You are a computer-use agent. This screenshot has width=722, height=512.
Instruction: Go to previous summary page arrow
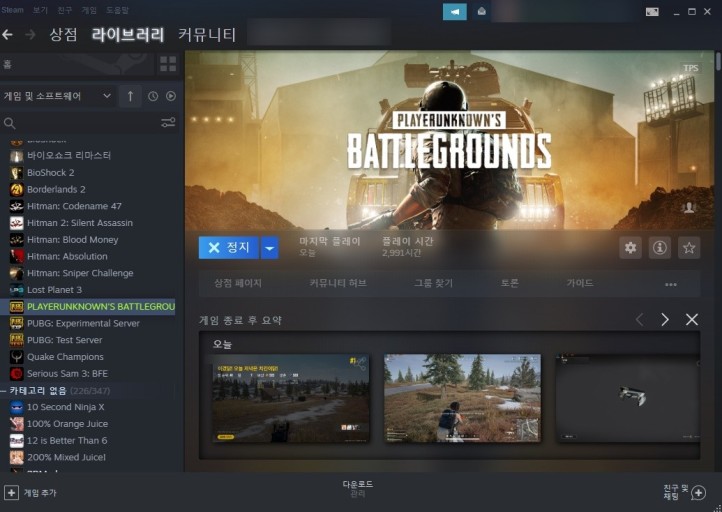640,320
